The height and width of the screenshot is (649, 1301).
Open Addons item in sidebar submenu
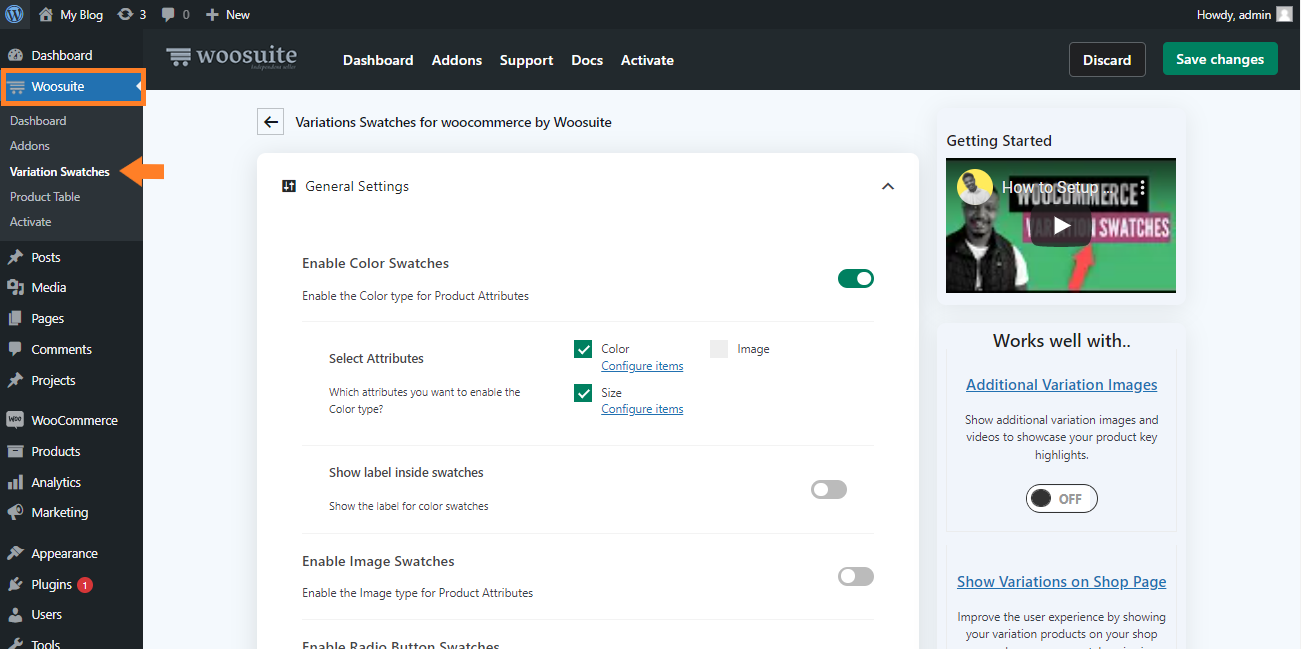(30, 146)
